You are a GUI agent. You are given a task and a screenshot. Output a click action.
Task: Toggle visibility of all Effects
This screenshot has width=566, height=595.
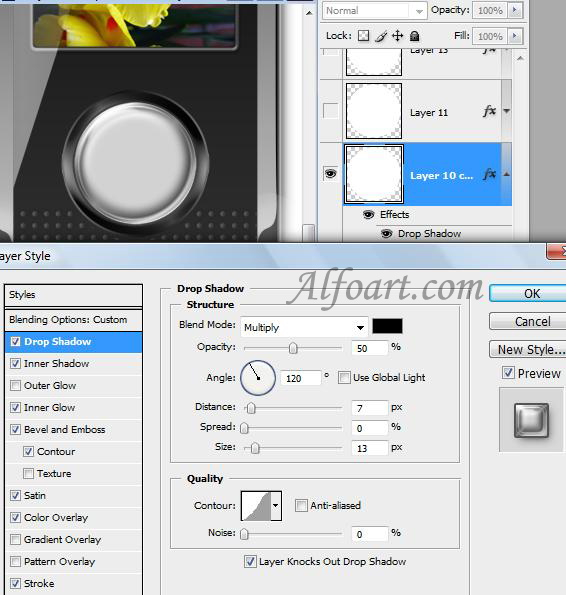point(368,214)
